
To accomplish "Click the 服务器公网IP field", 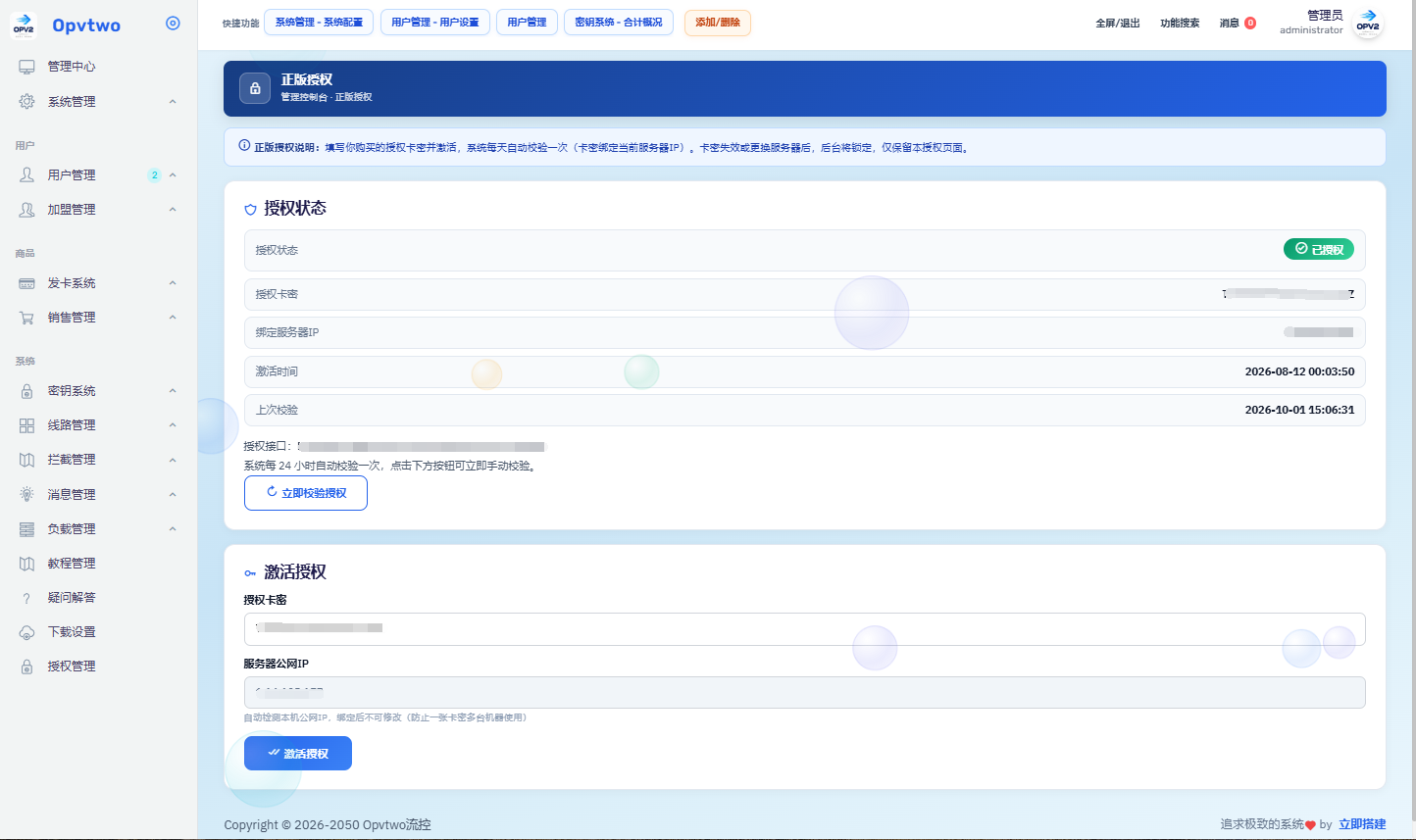I will [x=804, y=692].
